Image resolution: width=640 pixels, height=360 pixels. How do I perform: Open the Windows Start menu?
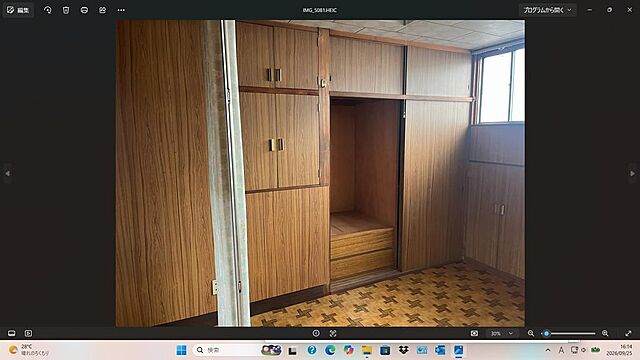pos(181,350)
